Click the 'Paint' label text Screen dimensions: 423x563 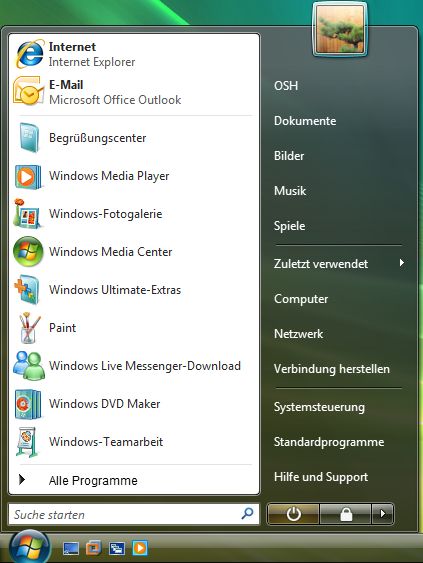[x=62, y=328]
